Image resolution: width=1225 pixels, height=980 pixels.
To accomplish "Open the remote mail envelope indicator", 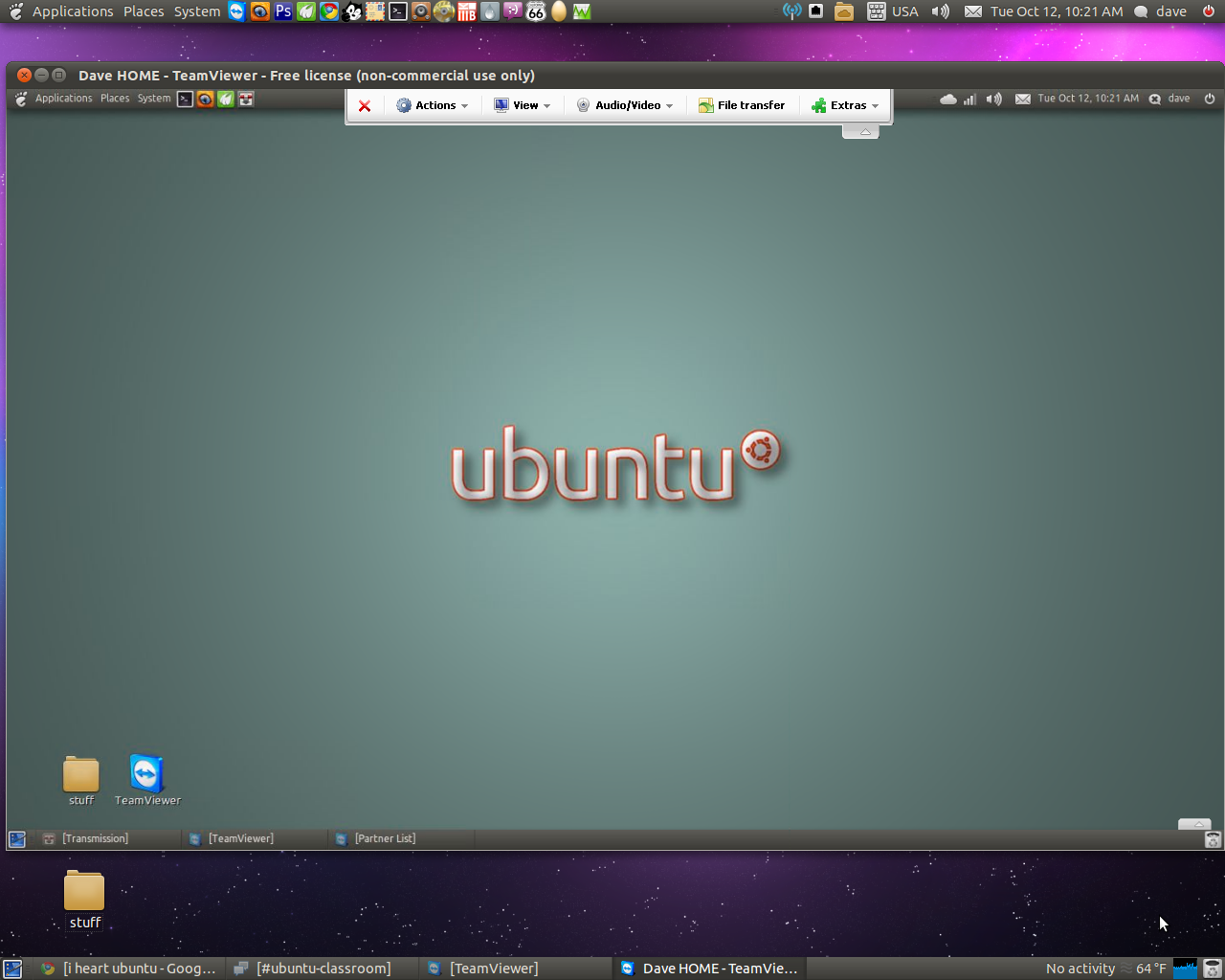I will 1023,99.
